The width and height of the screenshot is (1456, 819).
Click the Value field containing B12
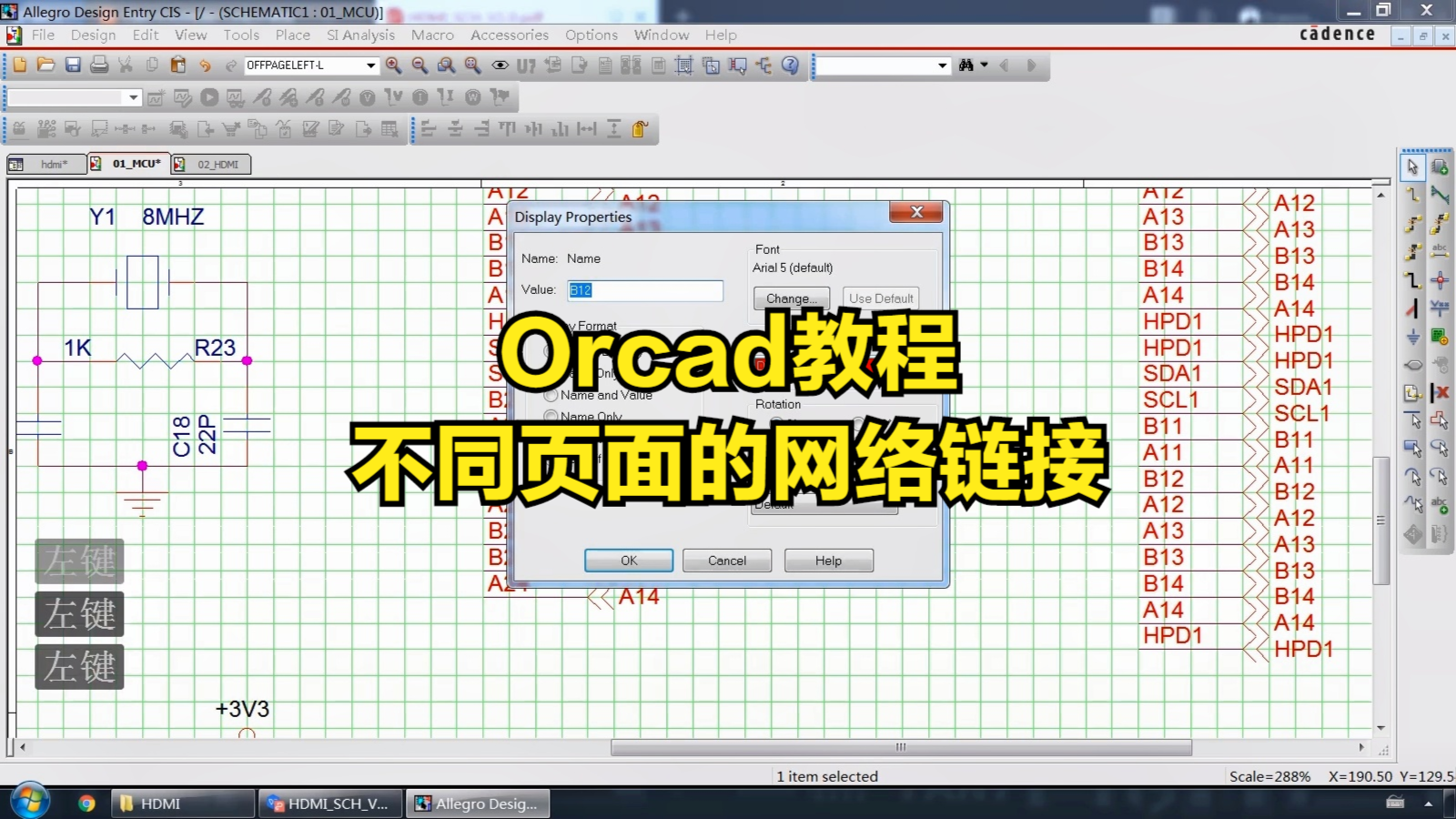[x=645, y=290]
